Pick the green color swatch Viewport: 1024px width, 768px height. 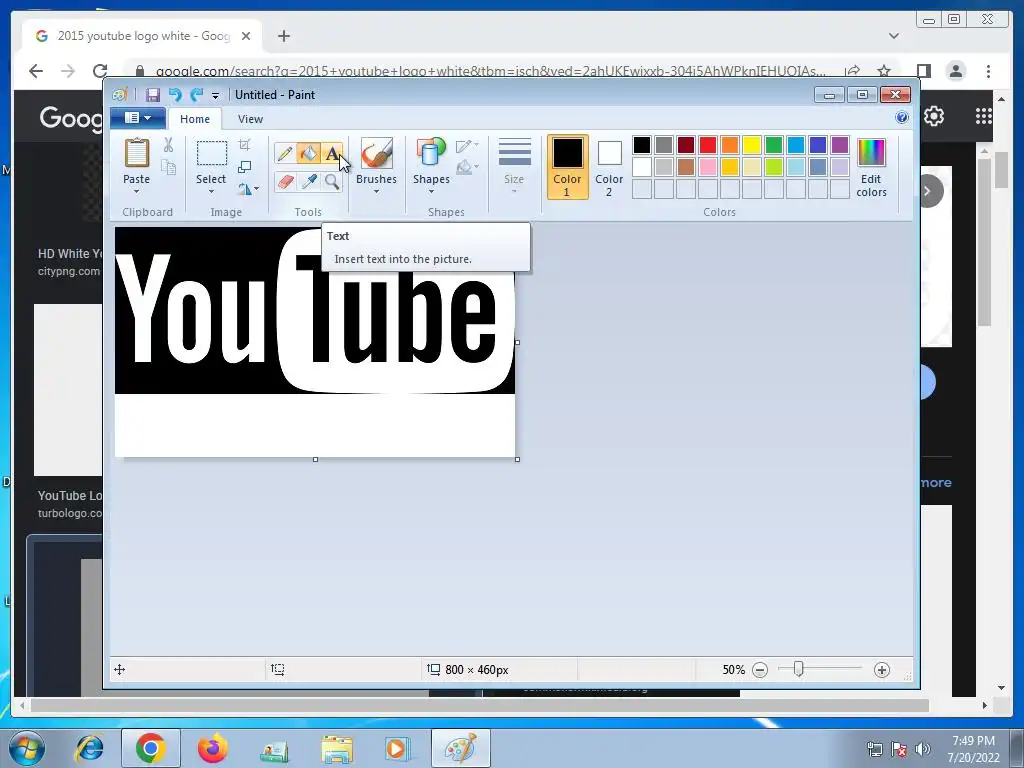[x=774, y=145]
